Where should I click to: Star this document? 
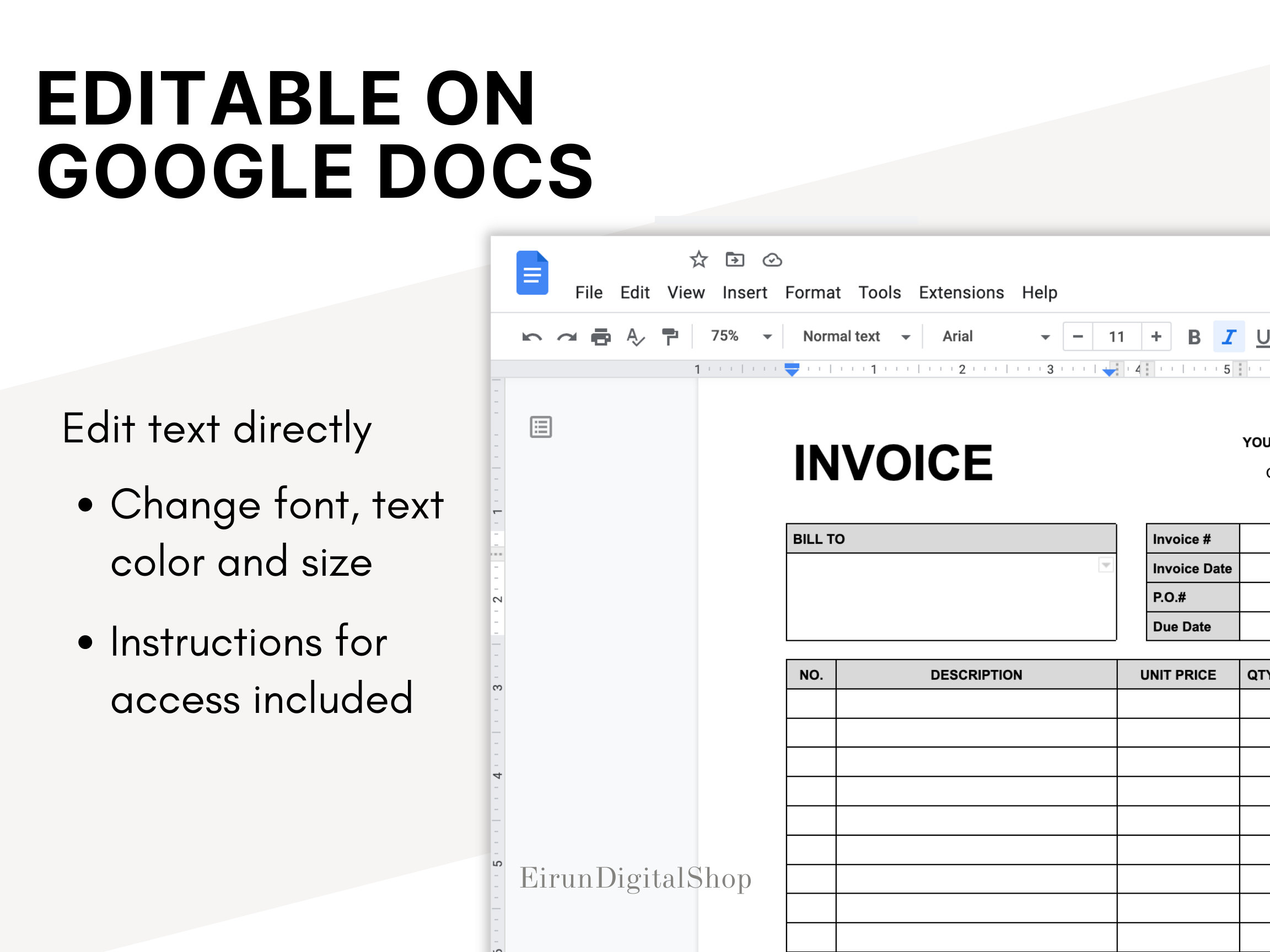(698, 259)
